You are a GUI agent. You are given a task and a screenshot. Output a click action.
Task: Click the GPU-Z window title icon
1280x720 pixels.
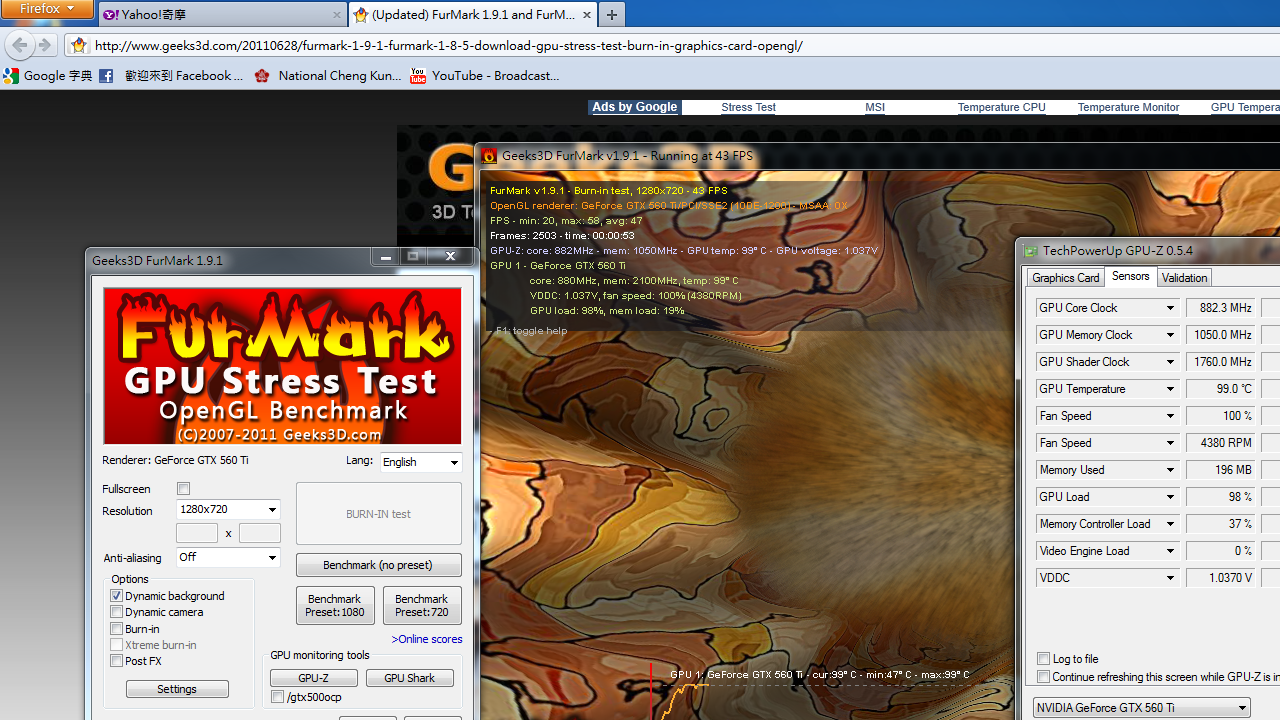pyautogui.click(x=1029, y=251)
